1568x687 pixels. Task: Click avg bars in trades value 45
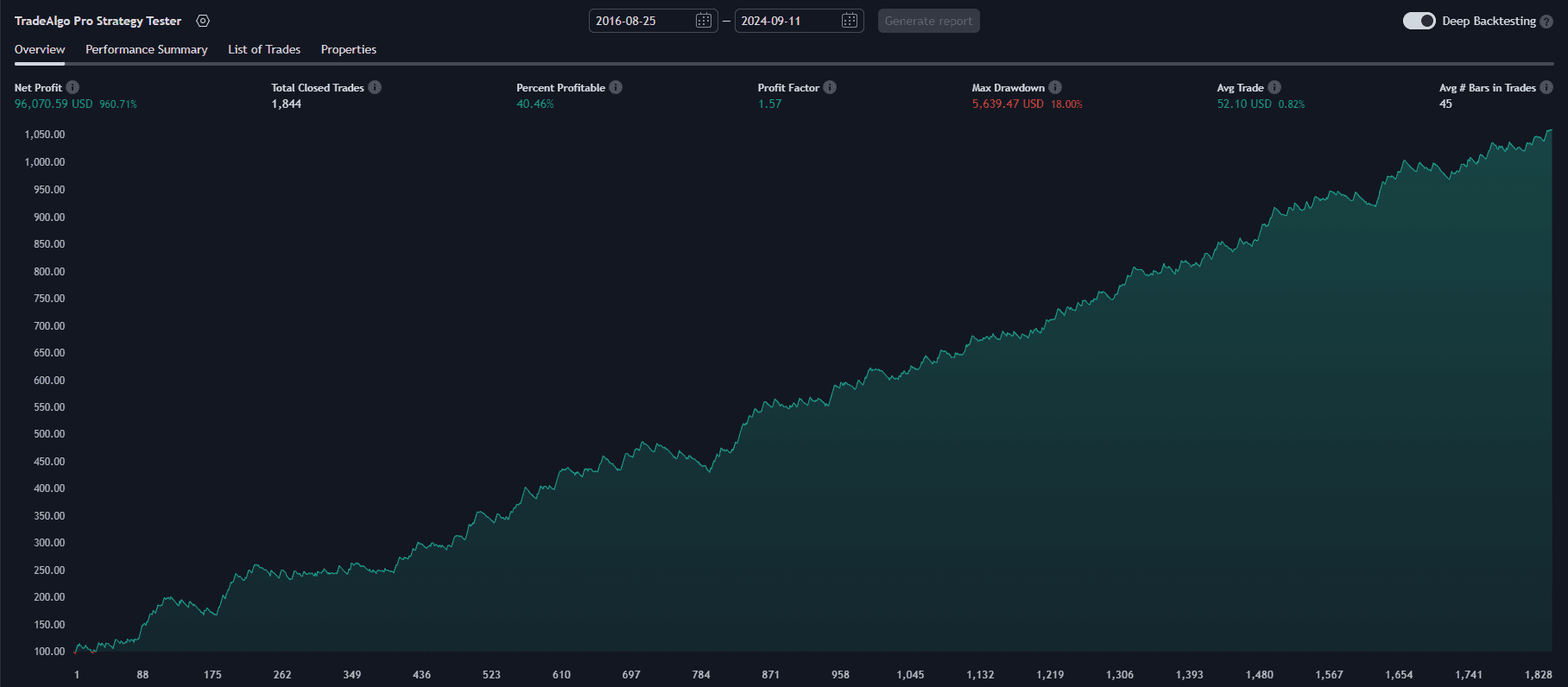[x=1445, y=104]
